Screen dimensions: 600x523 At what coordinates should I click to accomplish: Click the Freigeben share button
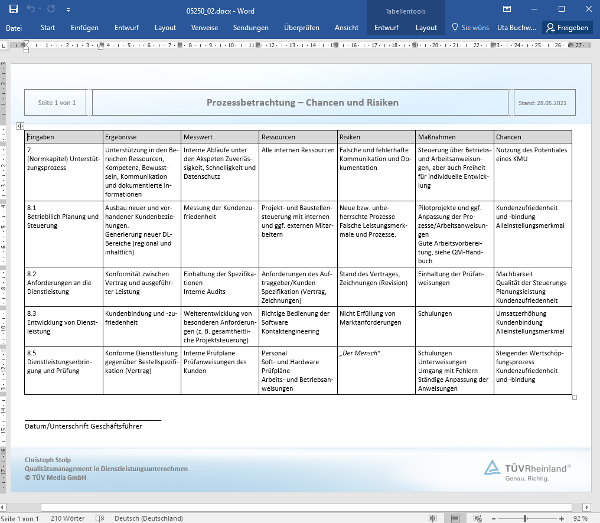pos(567,28)
